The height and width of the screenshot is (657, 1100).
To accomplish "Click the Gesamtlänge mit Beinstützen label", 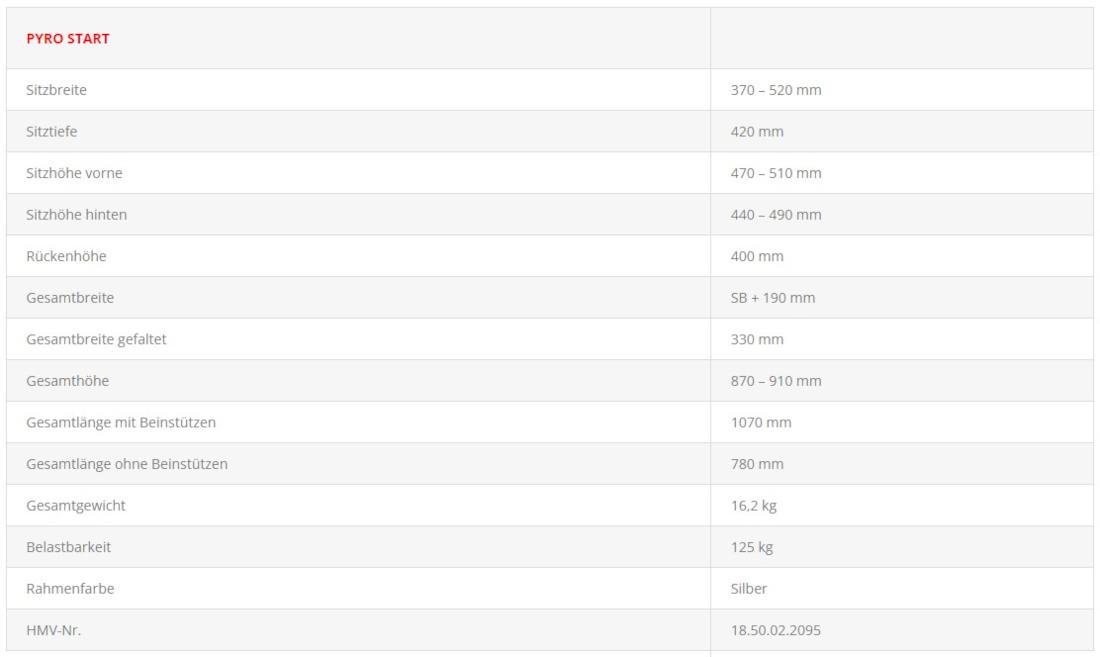I will [121, 423].
